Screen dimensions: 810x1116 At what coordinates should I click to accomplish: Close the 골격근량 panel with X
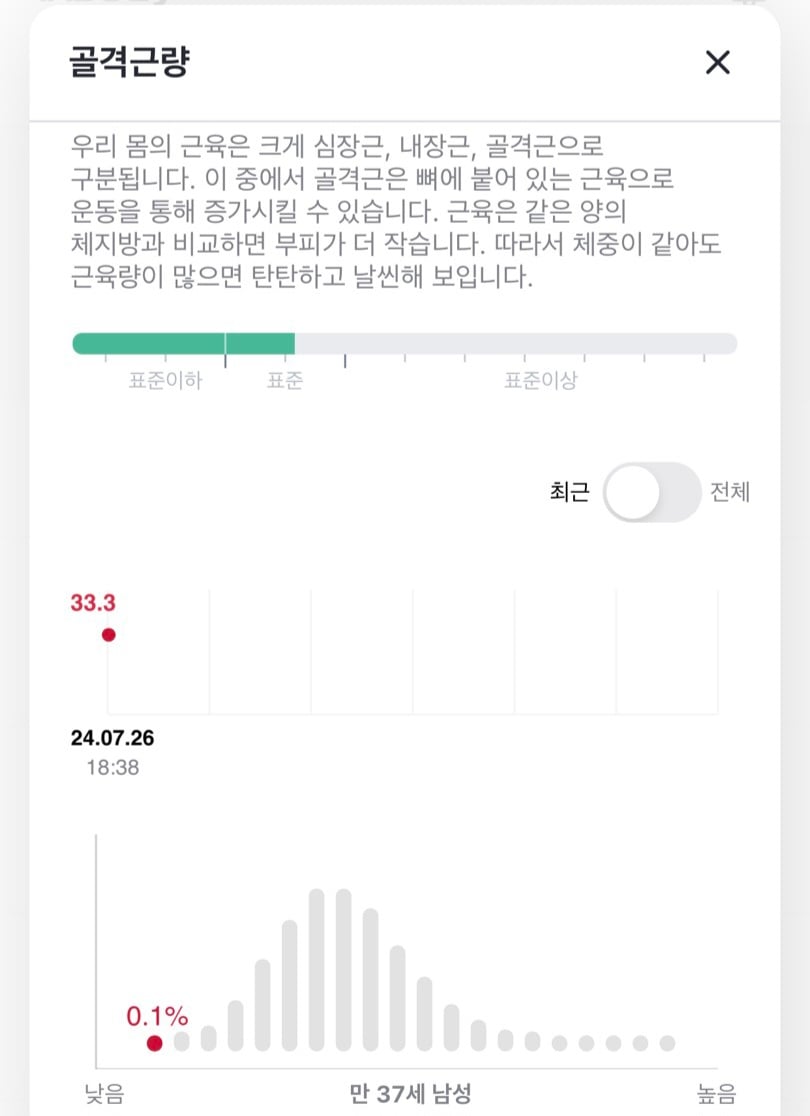pos(717,63)
